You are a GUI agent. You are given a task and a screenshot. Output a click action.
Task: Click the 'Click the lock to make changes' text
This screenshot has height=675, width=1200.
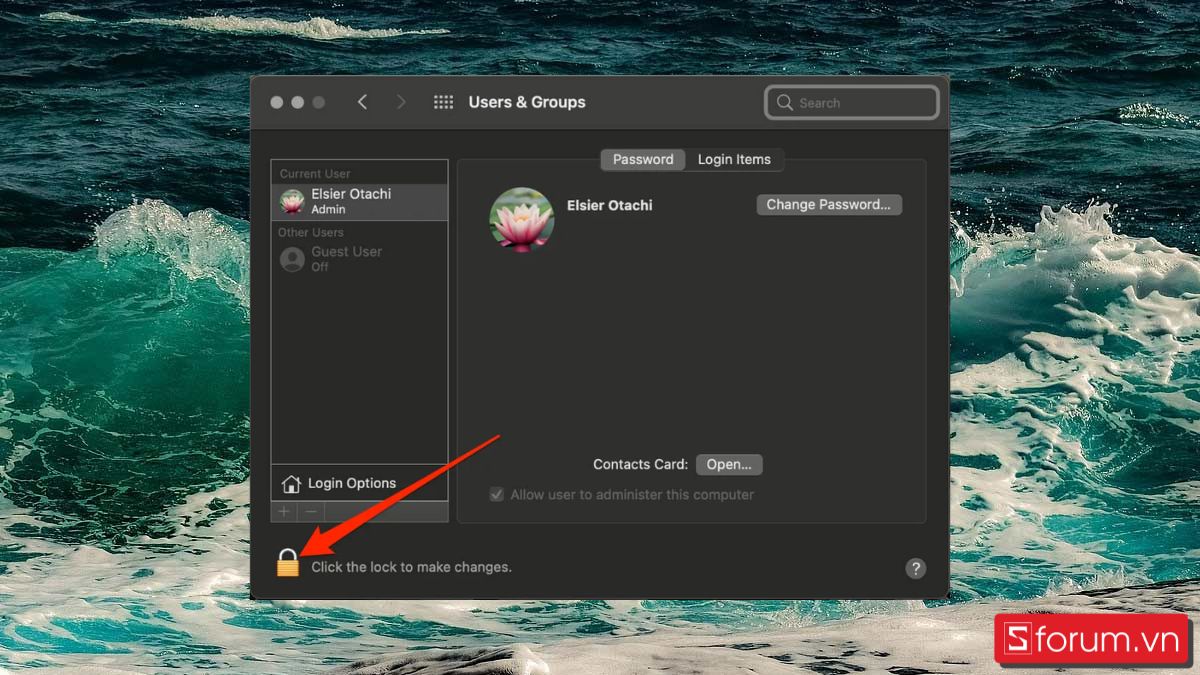[411, 567]
